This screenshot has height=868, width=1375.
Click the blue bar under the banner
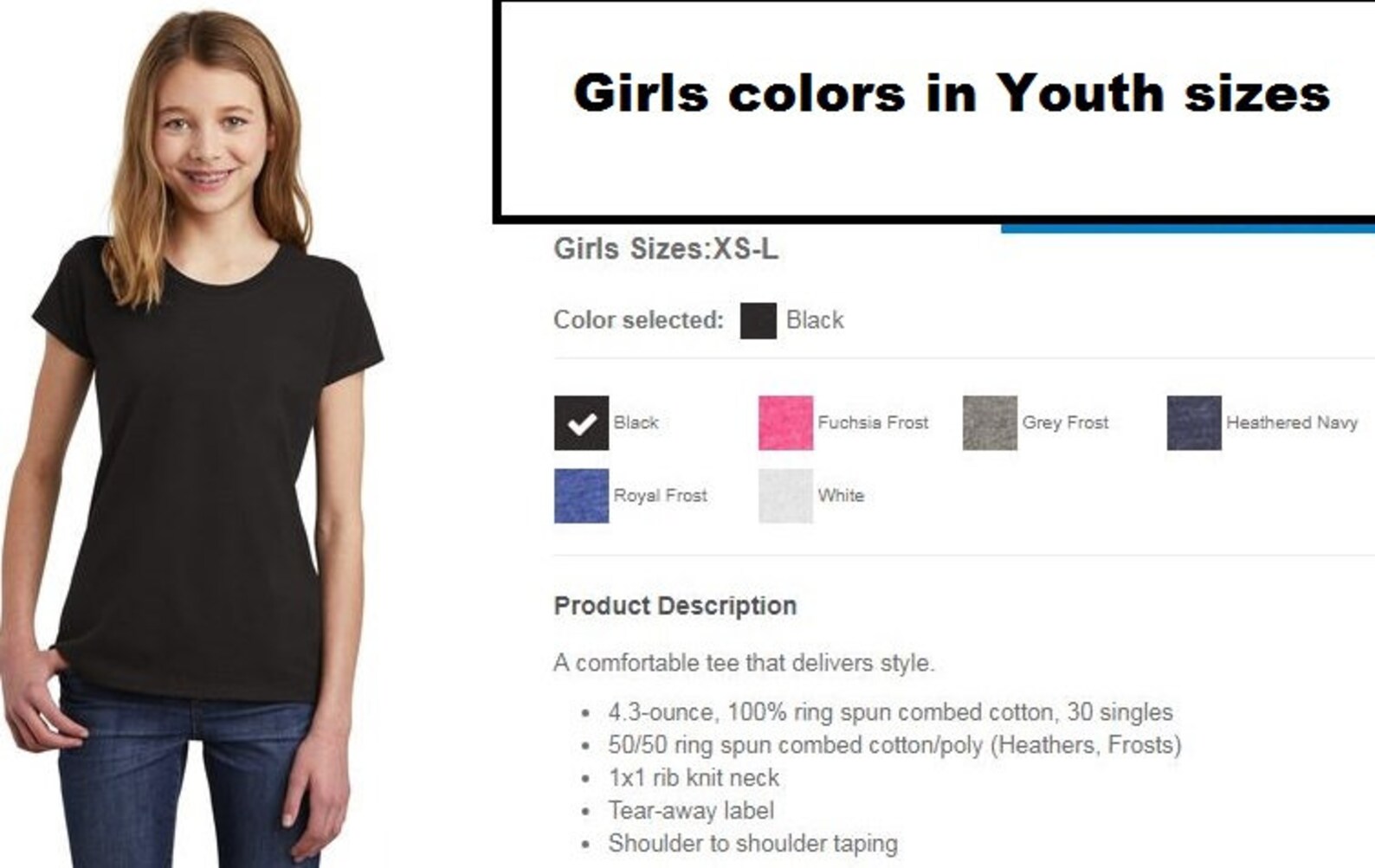[x=1188, y=228]
